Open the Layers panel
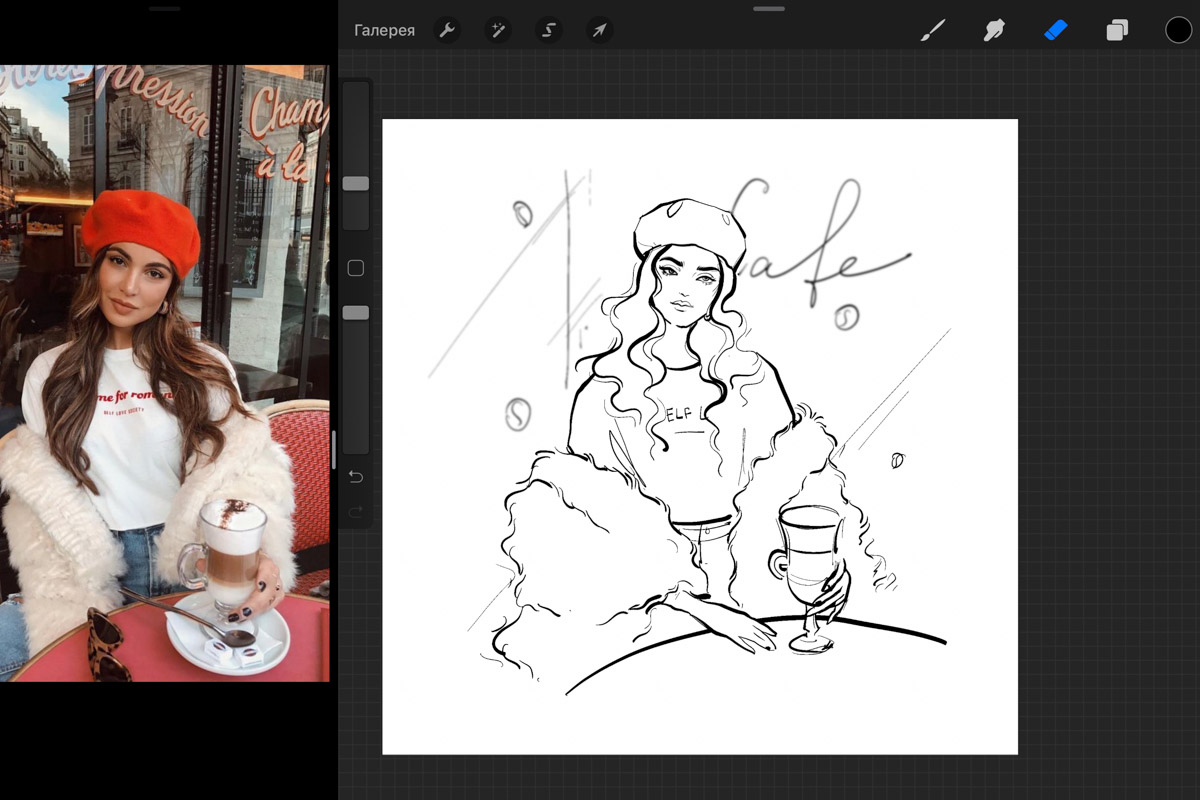Image resolution: width=1200 pixels, height=800 pixels. click(x=1117, y=30)
